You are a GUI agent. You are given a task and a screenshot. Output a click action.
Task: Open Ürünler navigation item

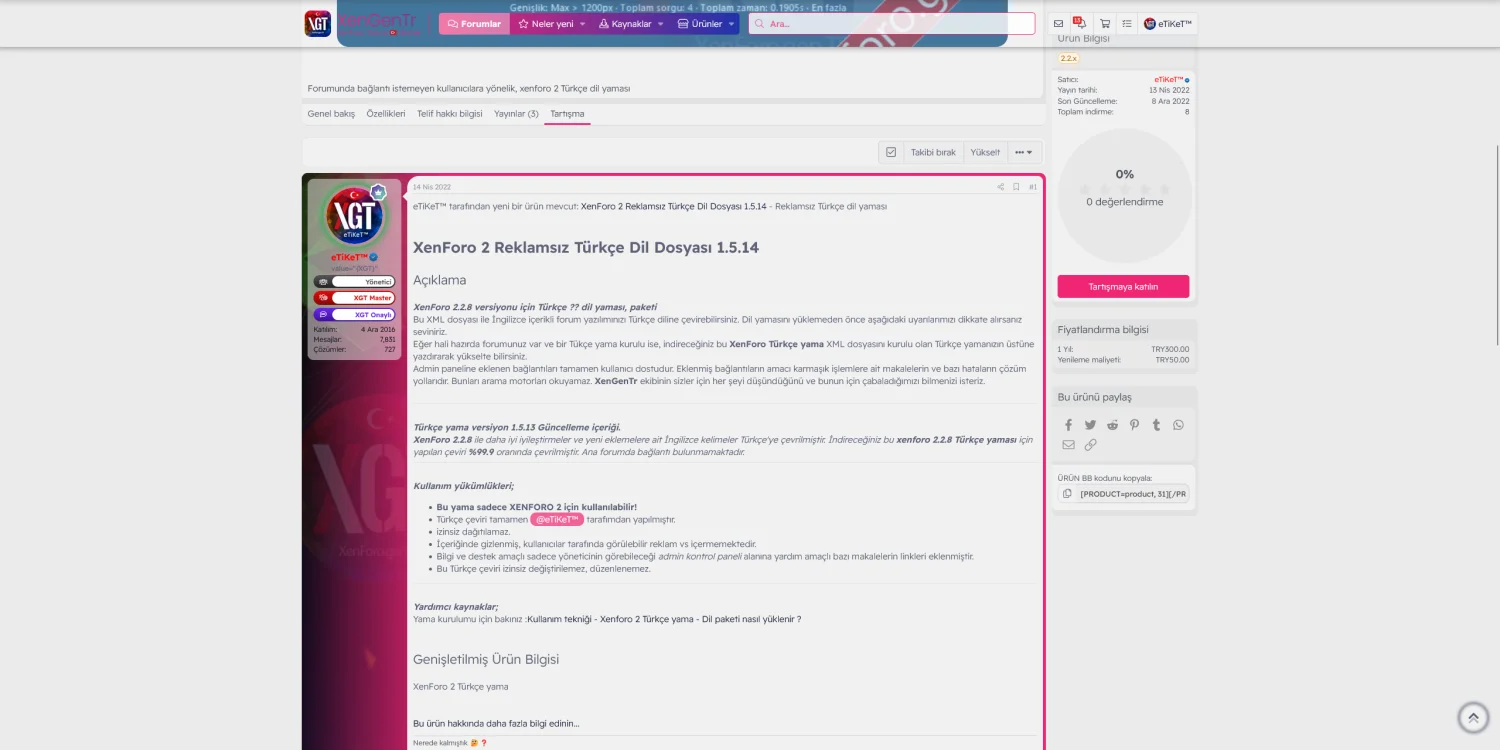coord(699,24)
